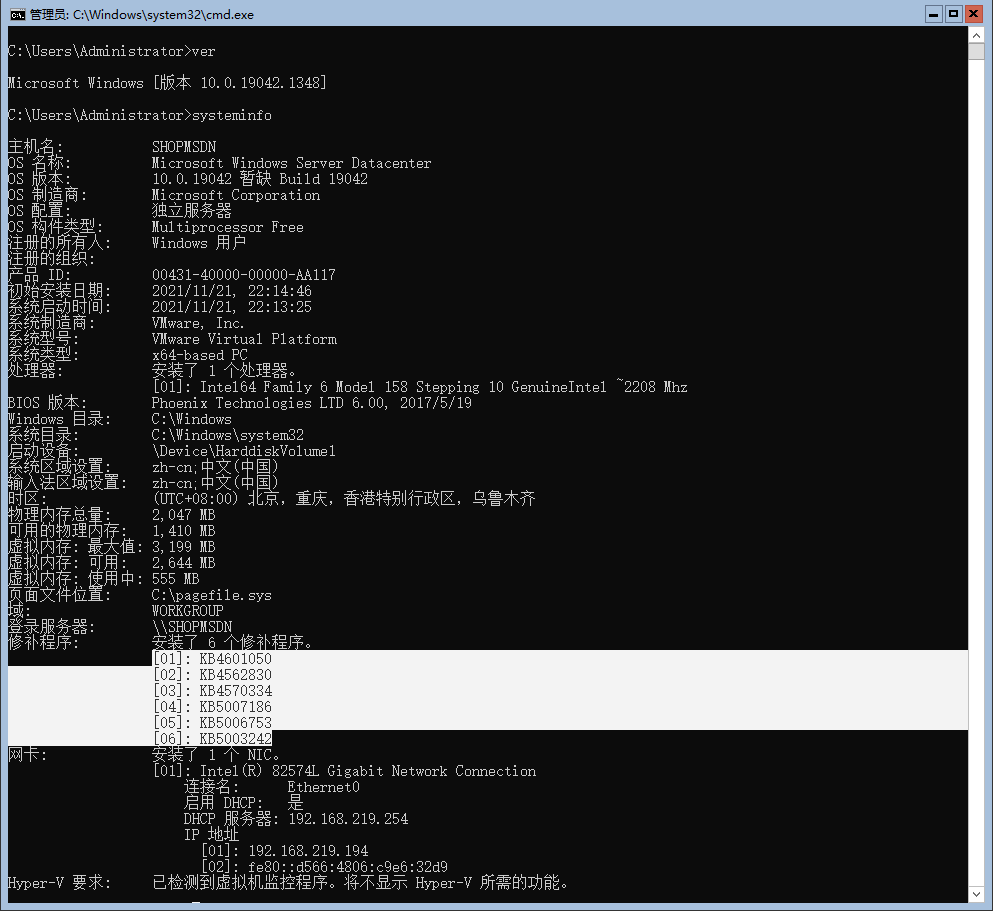Viewport: 993px width, 911px height.
Task: Click available physical memory '1,410 MB'
Action: point(184,531)
